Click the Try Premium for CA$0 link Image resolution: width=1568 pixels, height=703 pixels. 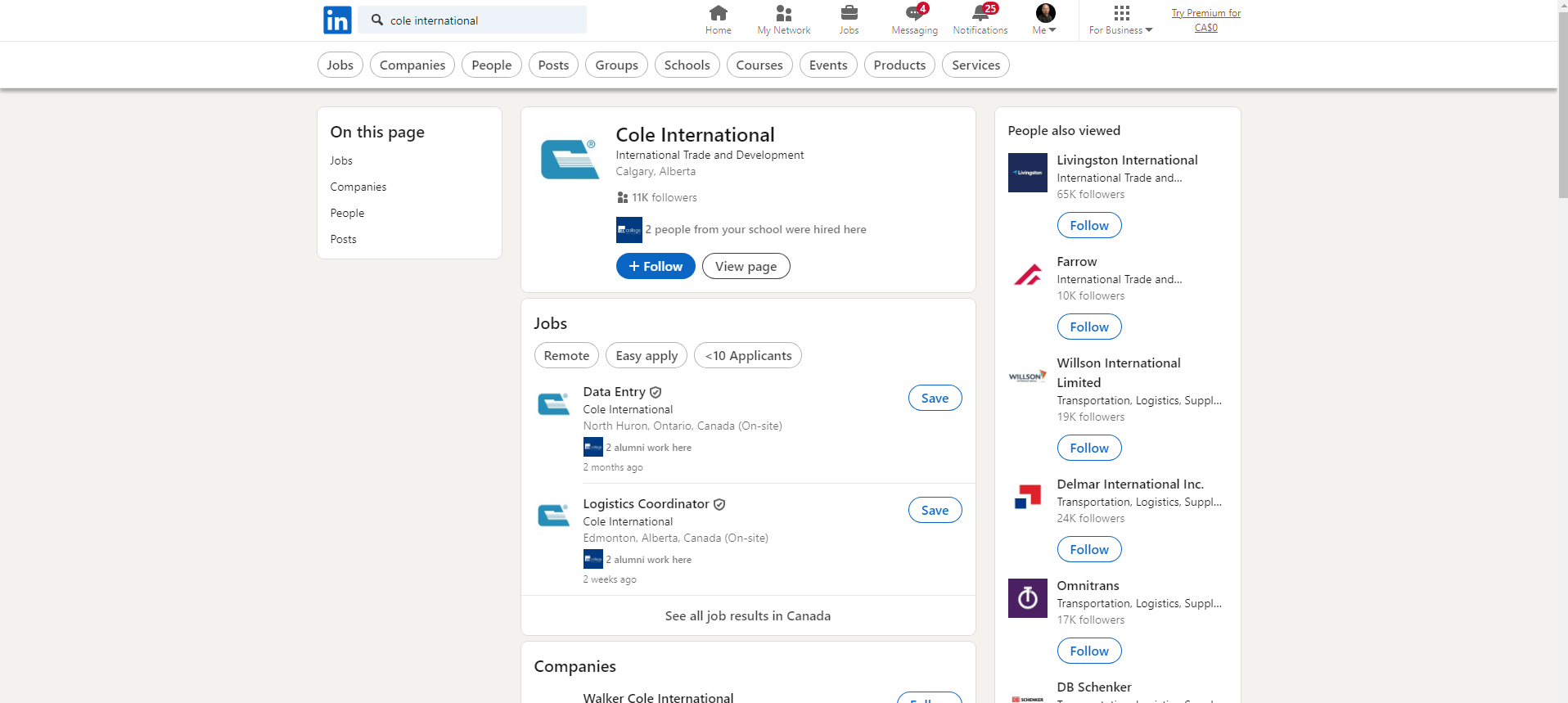tap(1205, 20)
